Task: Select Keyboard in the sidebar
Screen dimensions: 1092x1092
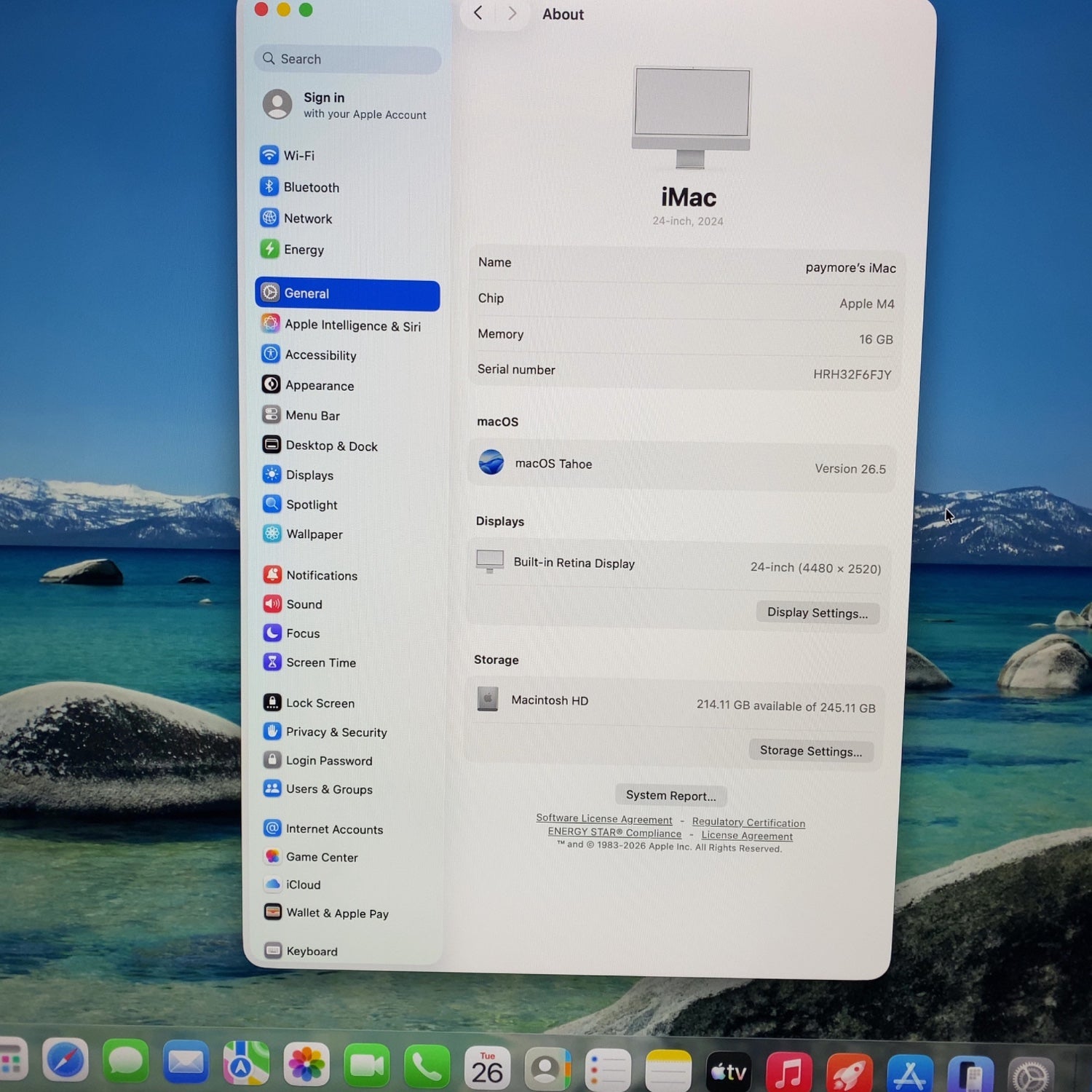Action: (x=301, y=951)
